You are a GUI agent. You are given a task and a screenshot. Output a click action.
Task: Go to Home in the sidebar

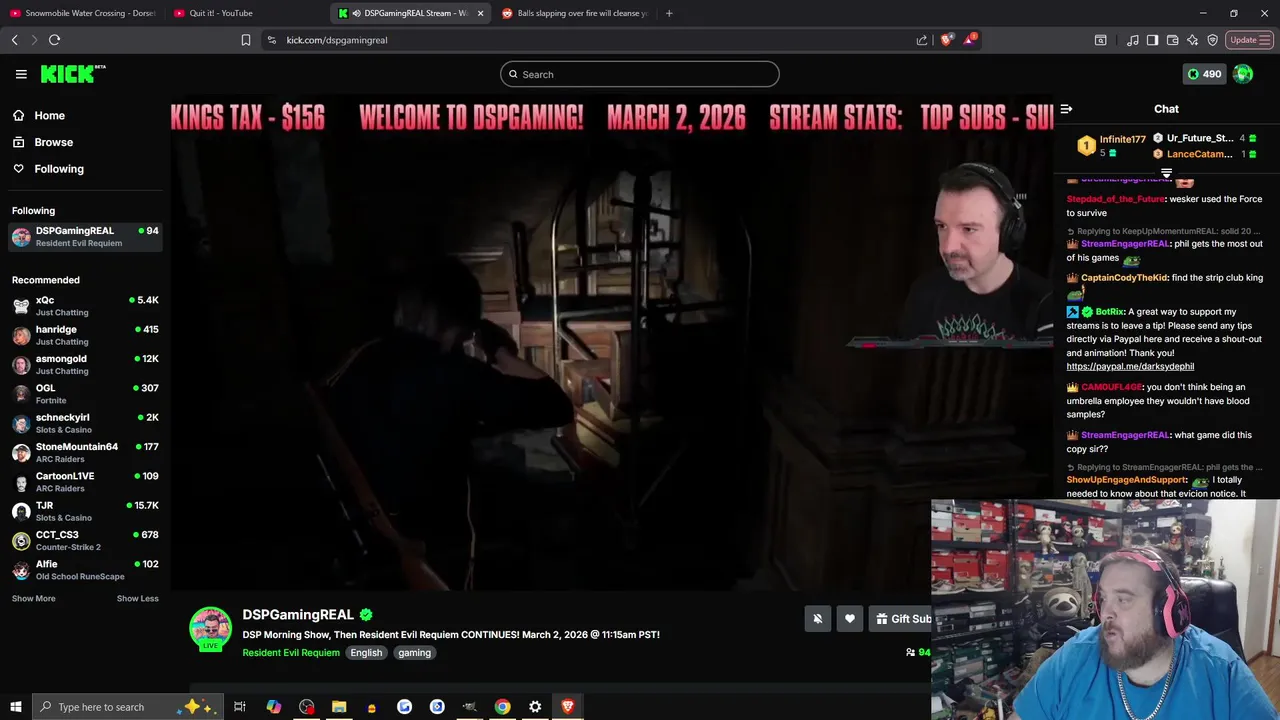(49, 116)
